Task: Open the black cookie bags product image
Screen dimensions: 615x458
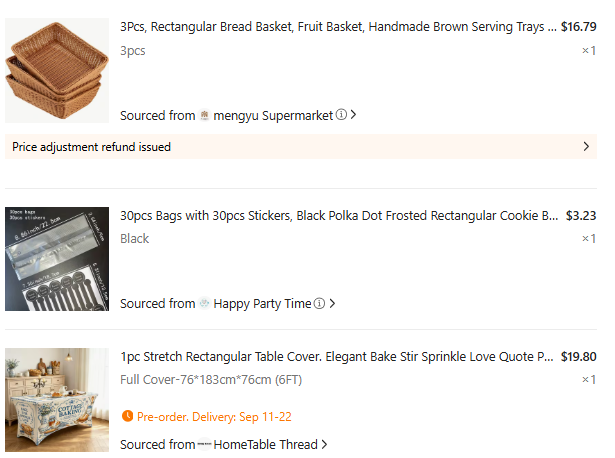Action: click(57, 259)
